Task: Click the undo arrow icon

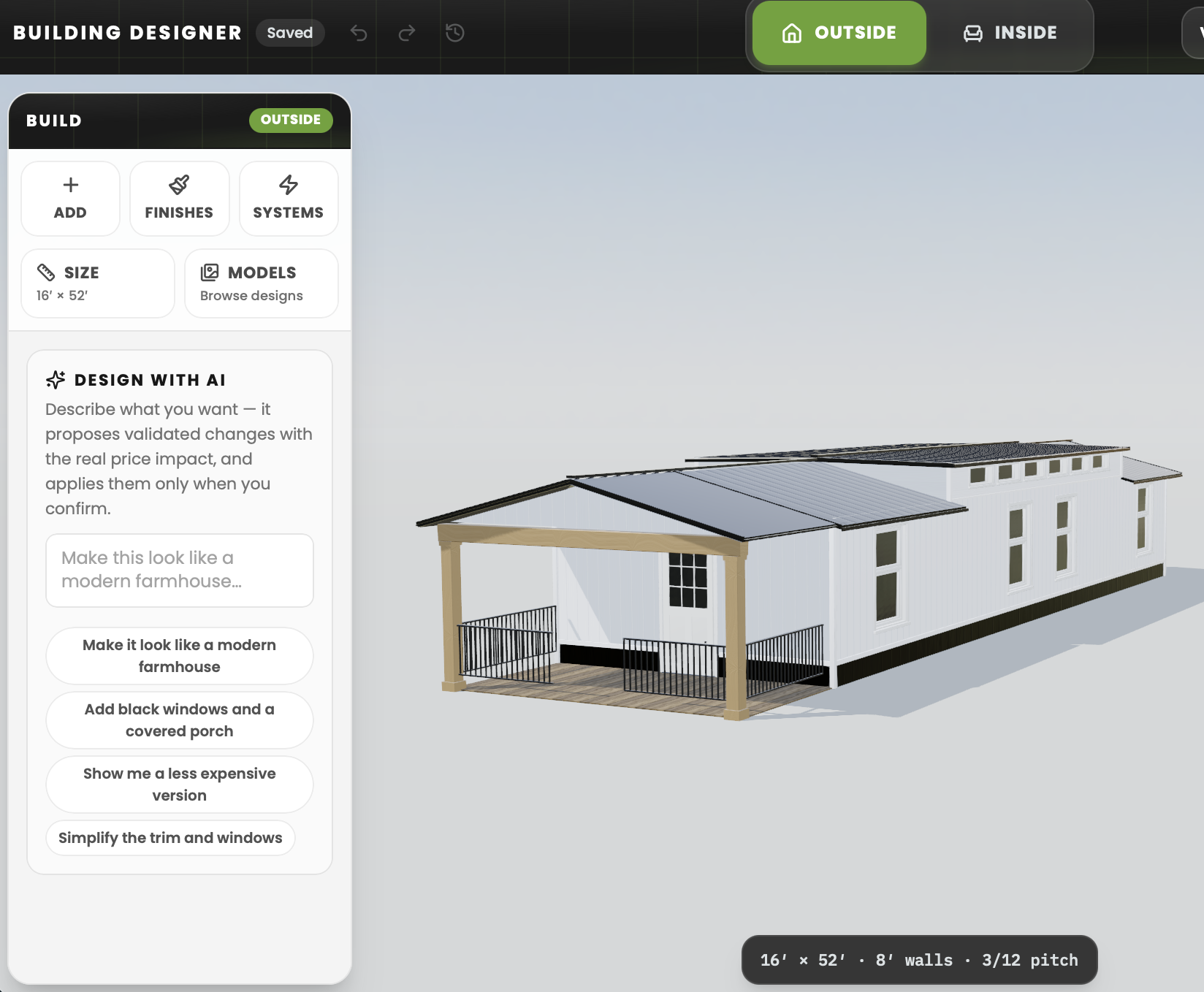Action: point(359,33)
